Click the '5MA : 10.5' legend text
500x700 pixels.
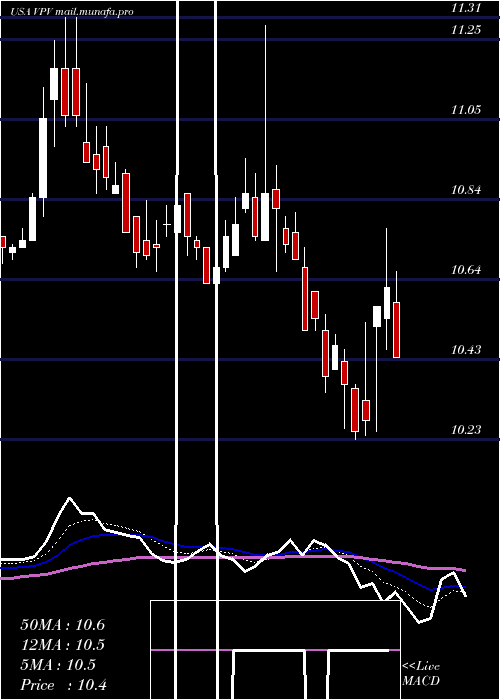(58, 665)
